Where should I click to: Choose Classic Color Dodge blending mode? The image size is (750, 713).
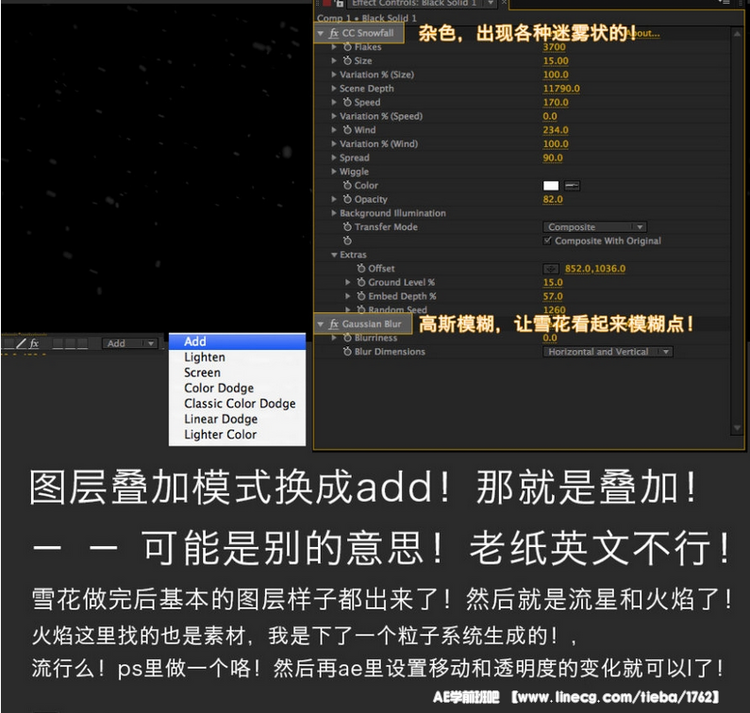[237, 404]
